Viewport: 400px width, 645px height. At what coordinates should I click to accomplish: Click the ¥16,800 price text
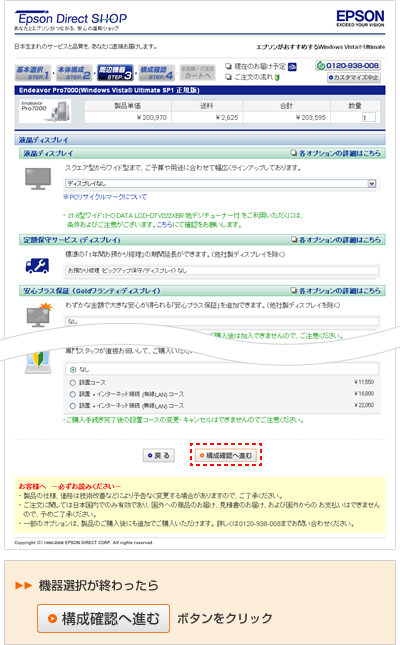pyautogui.click(x=364, y=394)
